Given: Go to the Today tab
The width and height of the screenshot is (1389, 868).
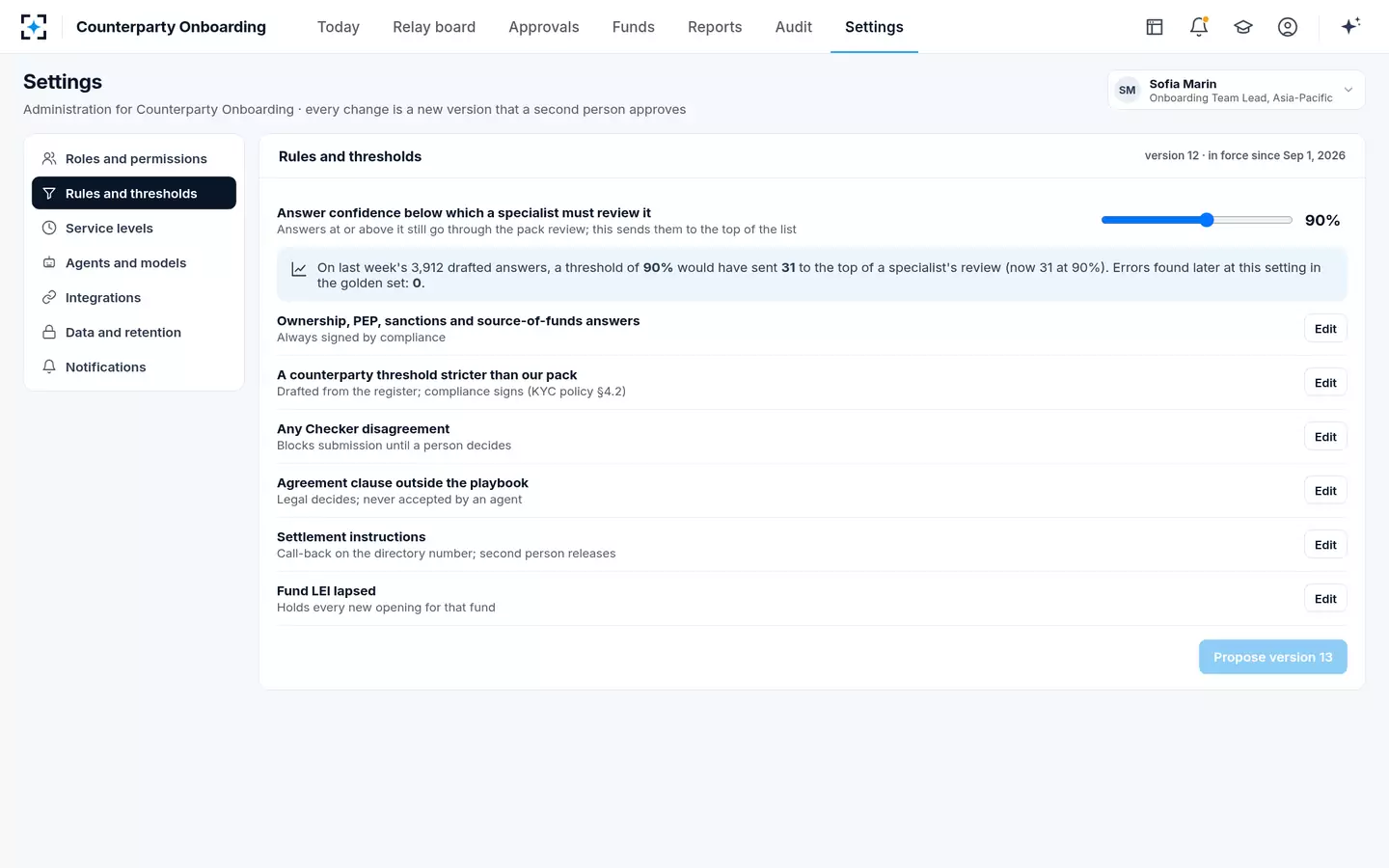Looking at the screenshot, I should coord(339,27).
